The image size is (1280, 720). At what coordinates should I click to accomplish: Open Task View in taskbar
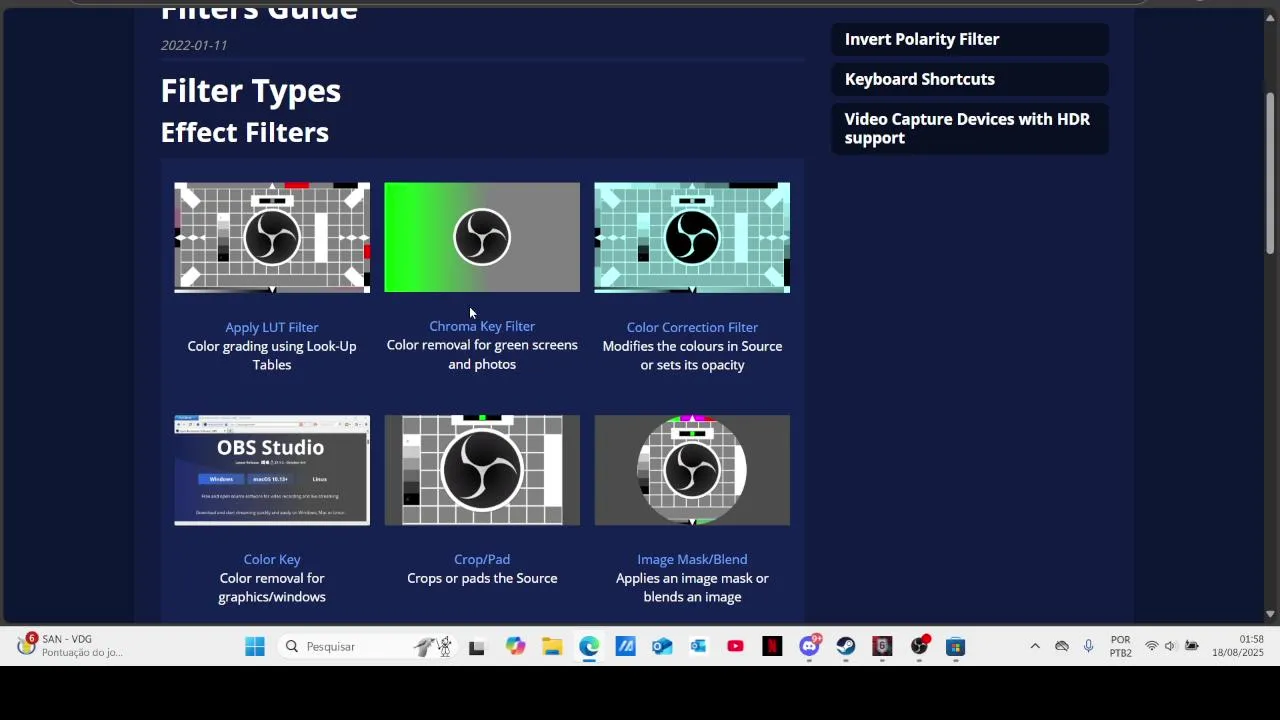click(477, 647)
